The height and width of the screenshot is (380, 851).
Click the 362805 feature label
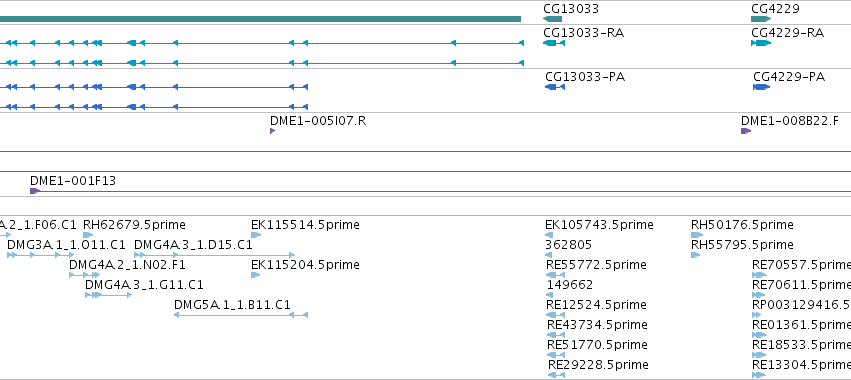coord(568,245)
